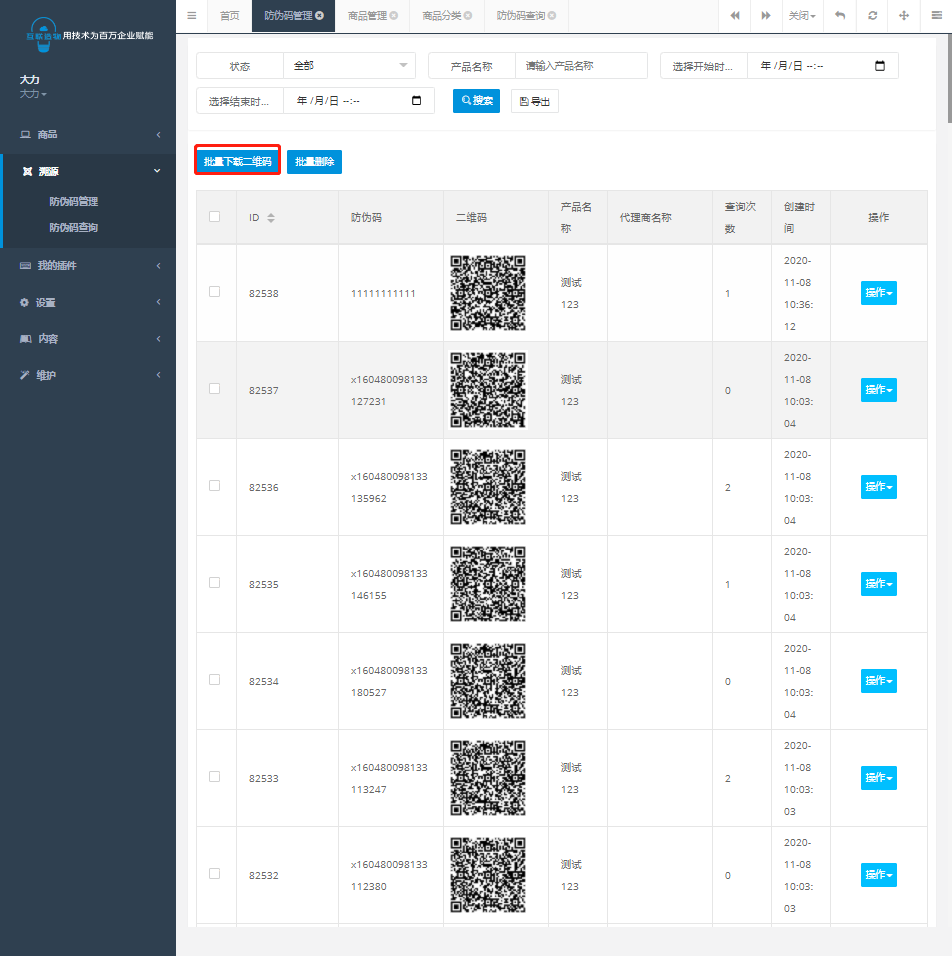Click the 批量删除 button
The height and width of the screenshot is (956, 952).
tap(314, 162)
